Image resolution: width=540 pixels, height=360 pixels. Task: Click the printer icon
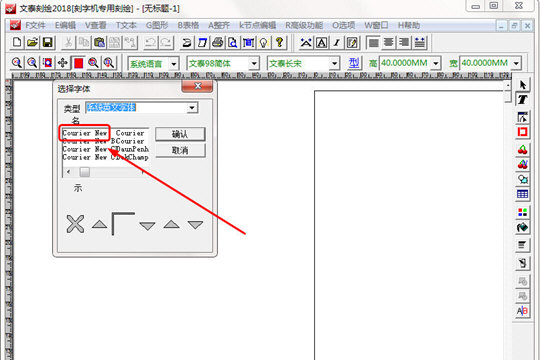pyautogui.click(x=217, y=42)
